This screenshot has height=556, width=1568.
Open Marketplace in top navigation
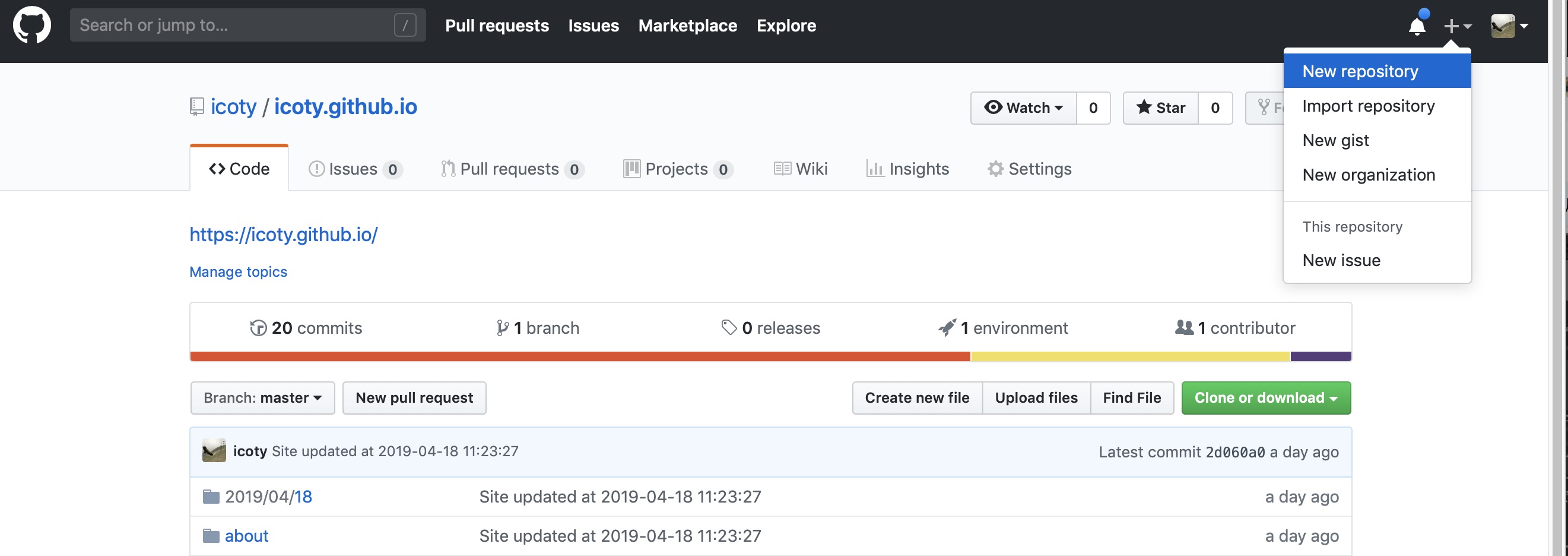(688, 26)
